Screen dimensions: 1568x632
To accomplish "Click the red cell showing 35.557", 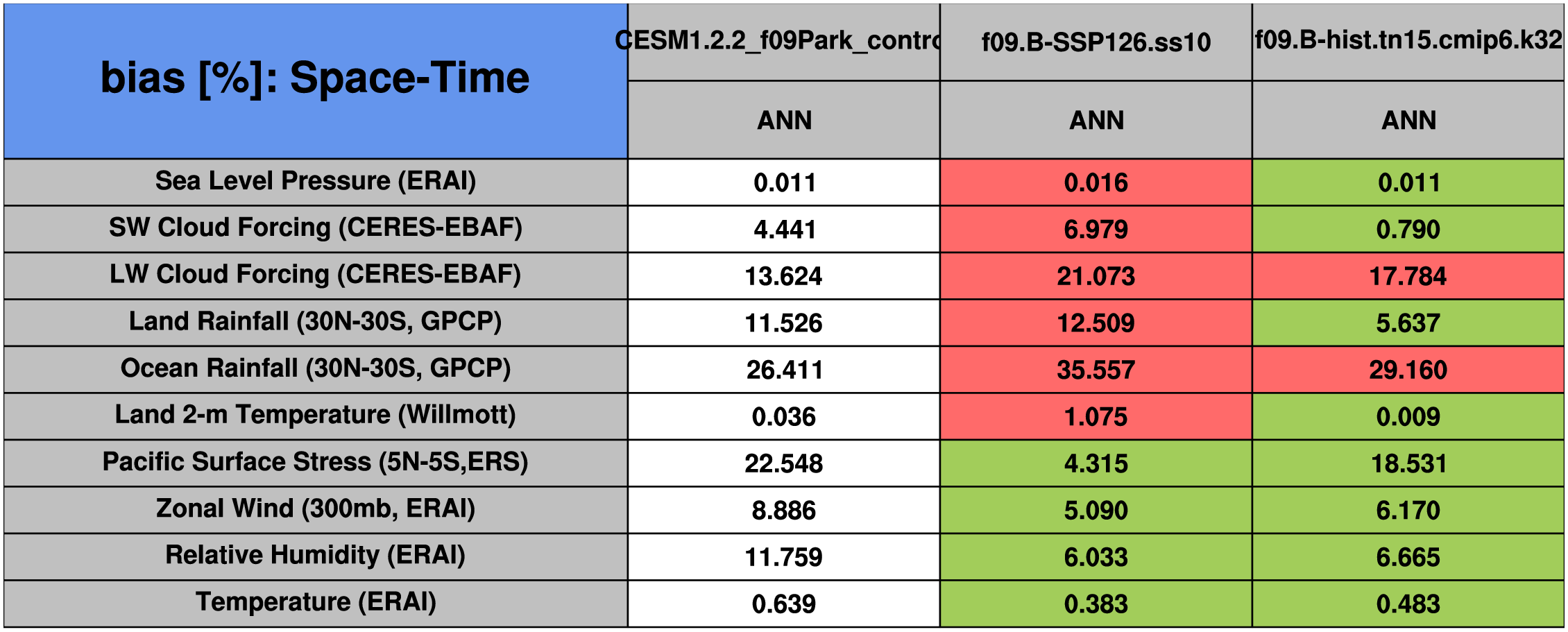I will [x=1096, y=370].
